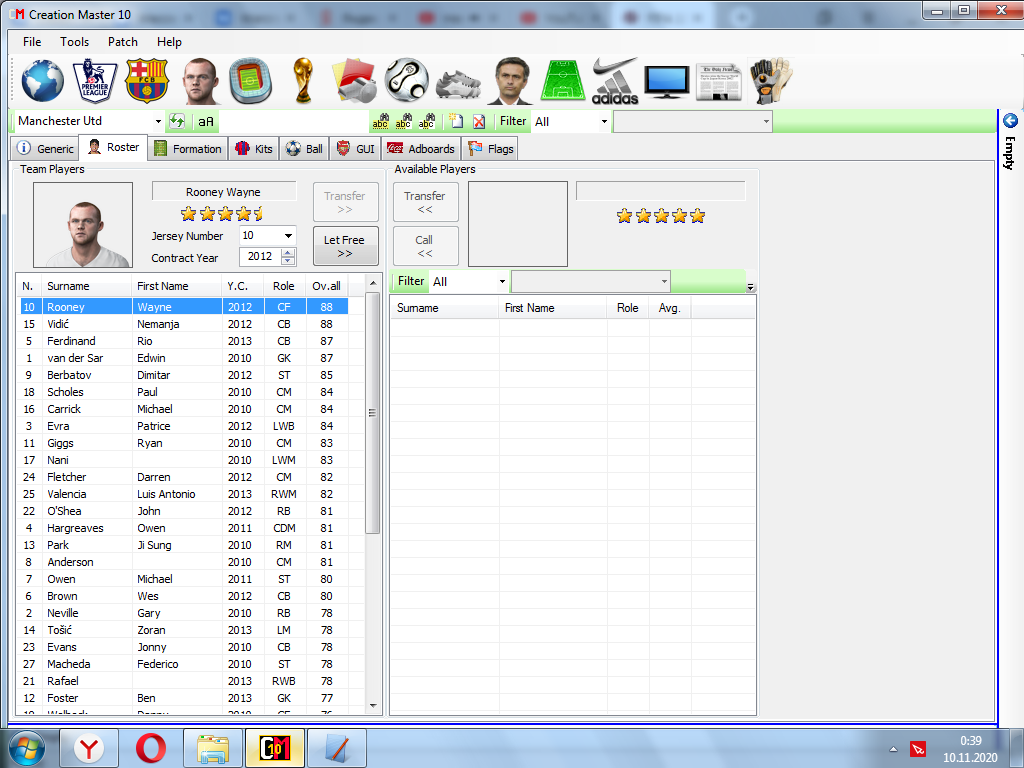
Task: Open the Patch menu
Action: pos(123,42)
